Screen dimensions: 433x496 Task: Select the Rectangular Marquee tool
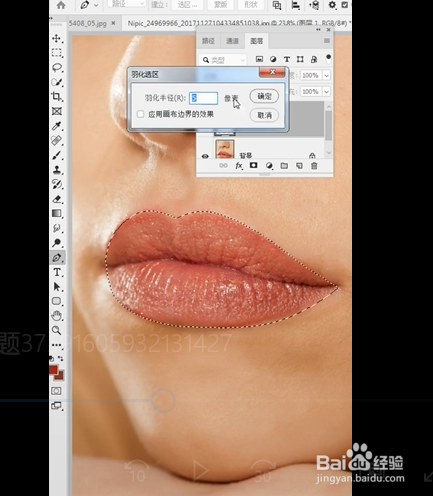tap(57, 53)
